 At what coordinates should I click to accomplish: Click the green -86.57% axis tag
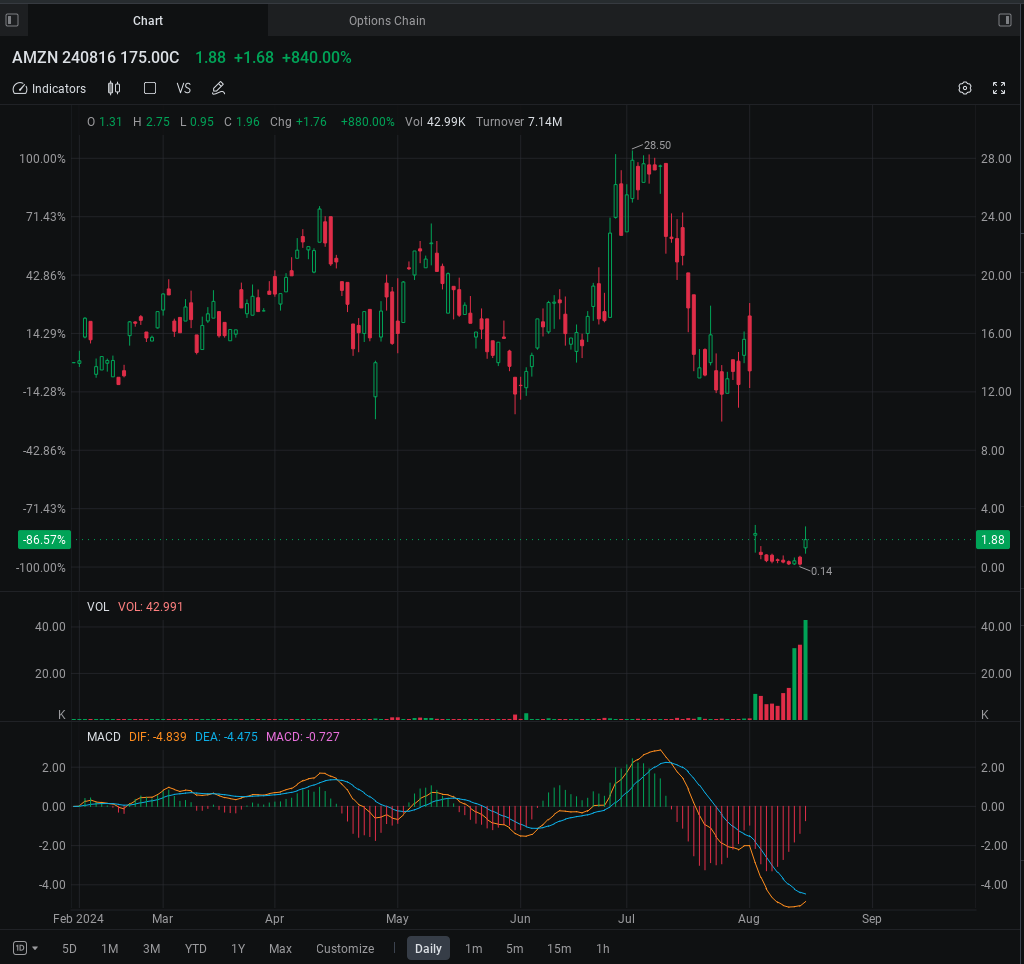(44, 539)
